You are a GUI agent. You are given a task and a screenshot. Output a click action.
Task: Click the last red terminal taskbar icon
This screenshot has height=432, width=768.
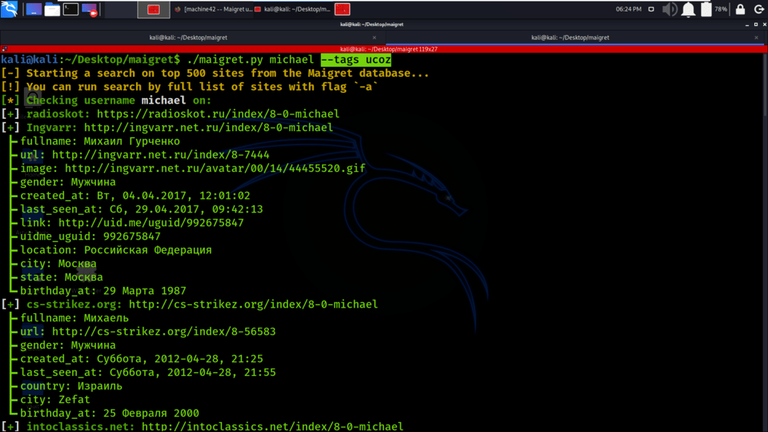coord(342,9)
